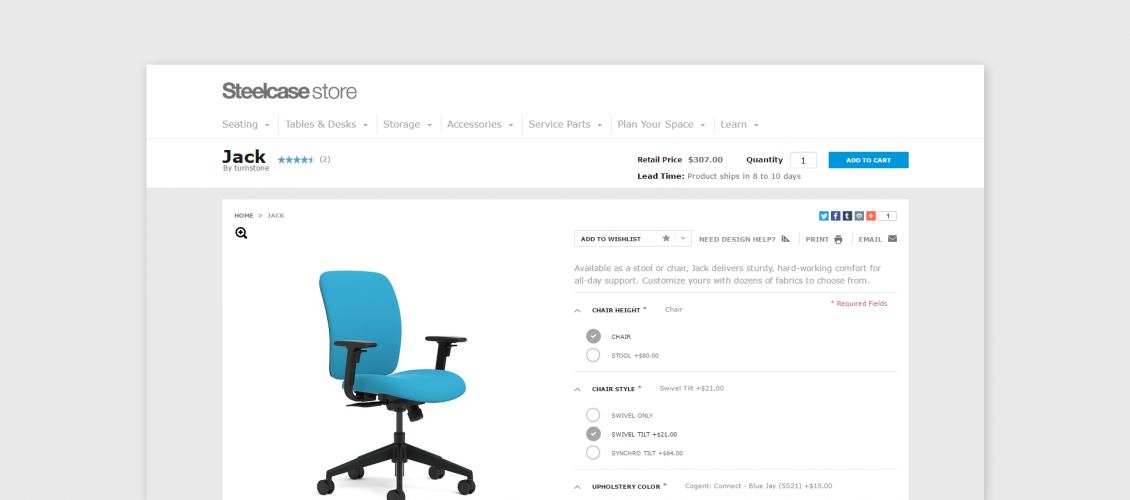
Task: Select the Stool +$80.00 option
Action: 593,355
